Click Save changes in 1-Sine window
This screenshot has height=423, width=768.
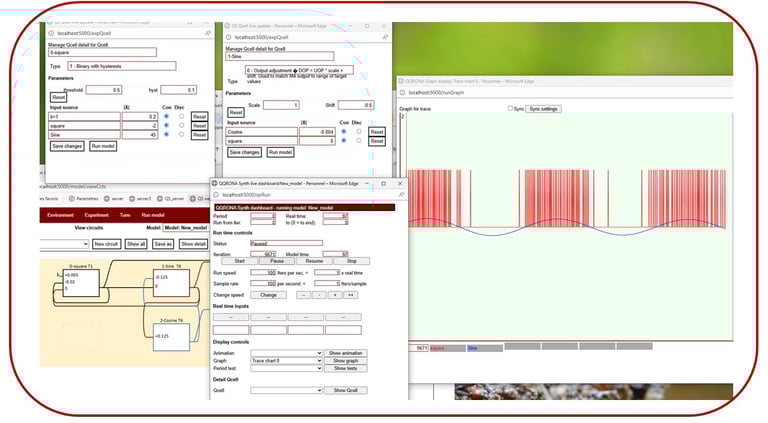tap(244, 152)
